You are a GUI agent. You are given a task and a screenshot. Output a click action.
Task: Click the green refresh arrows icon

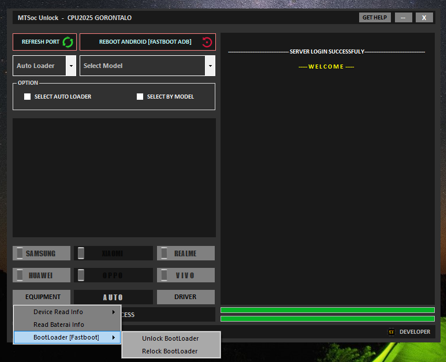[68, 42]
